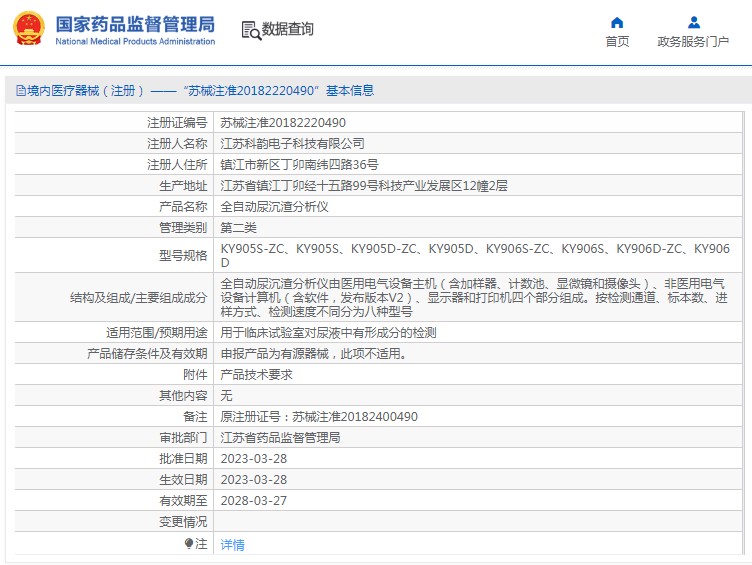Open 政务服务门户 text link
The width and height of the screenshot is (752, 565).
tap(693, 42)
